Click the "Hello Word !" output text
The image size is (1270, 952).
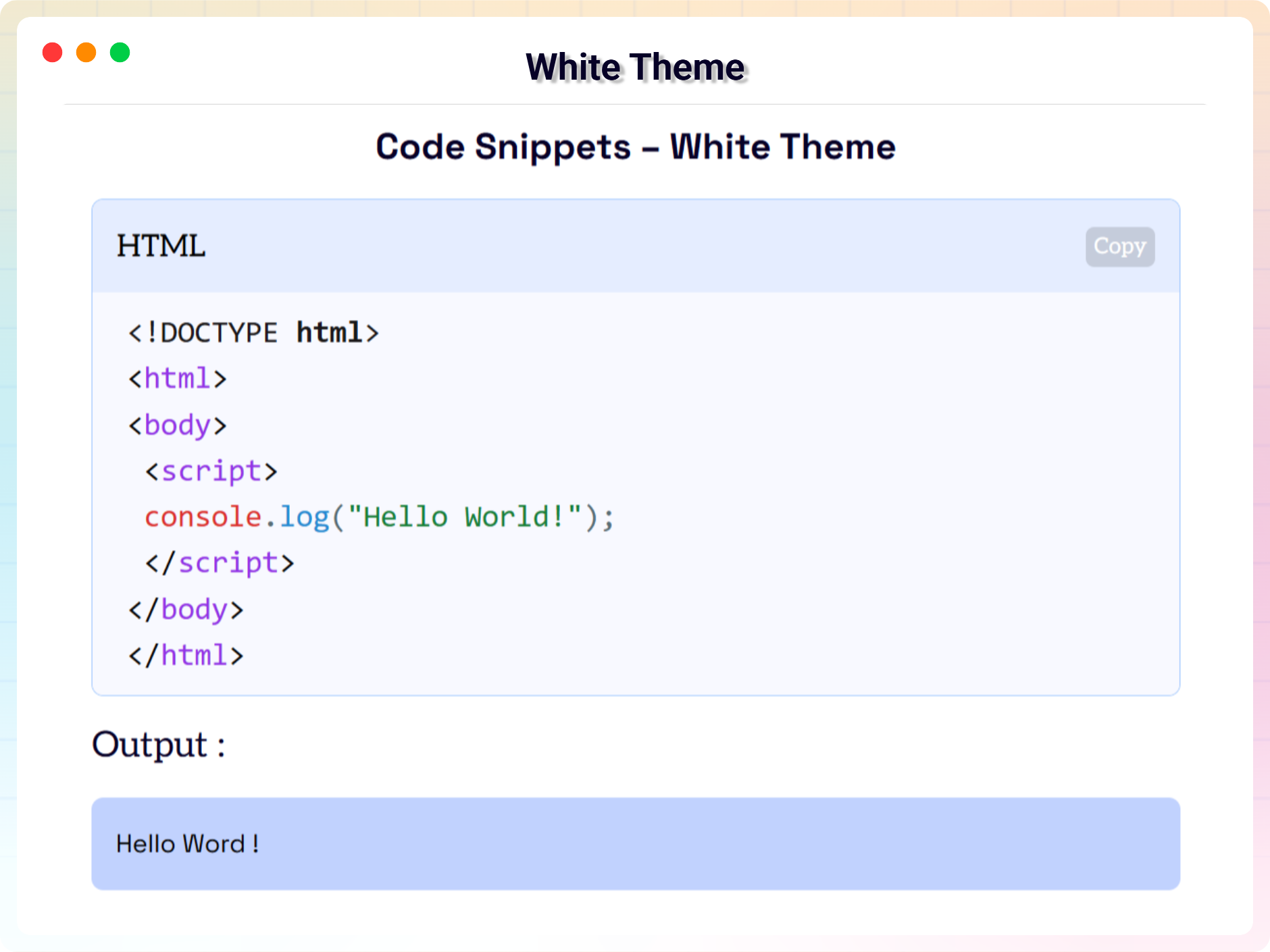click(187, 844)
